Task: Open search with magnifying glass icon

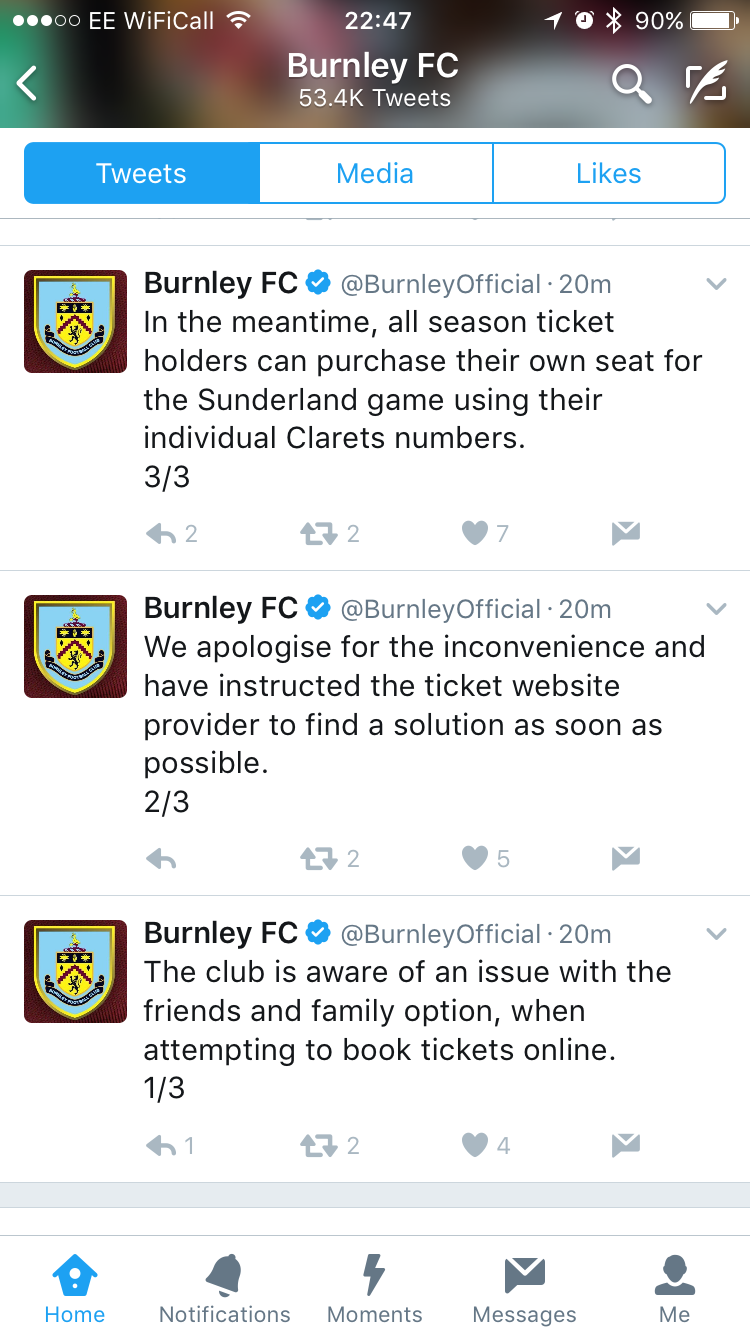Action: click(x=631, y=84)
